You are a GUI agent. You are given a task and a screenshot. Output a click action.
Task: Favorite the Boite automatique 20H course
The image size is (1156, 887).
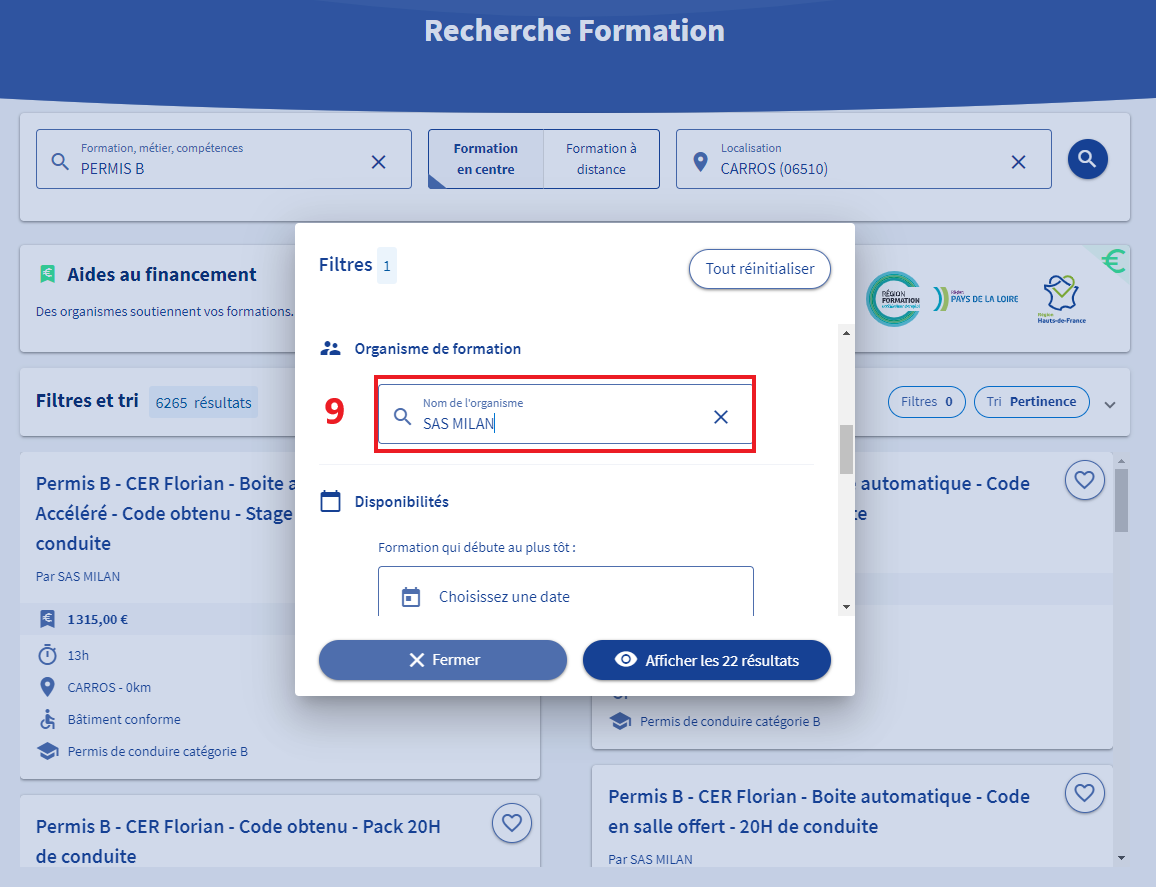pos(1084,793)
